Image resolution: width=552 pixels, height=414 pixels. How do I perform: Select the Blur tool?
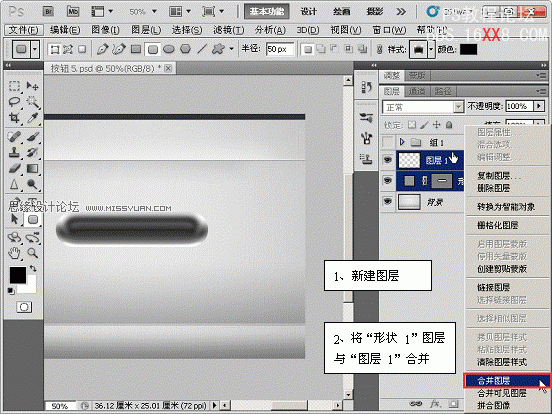click(14, 184)
